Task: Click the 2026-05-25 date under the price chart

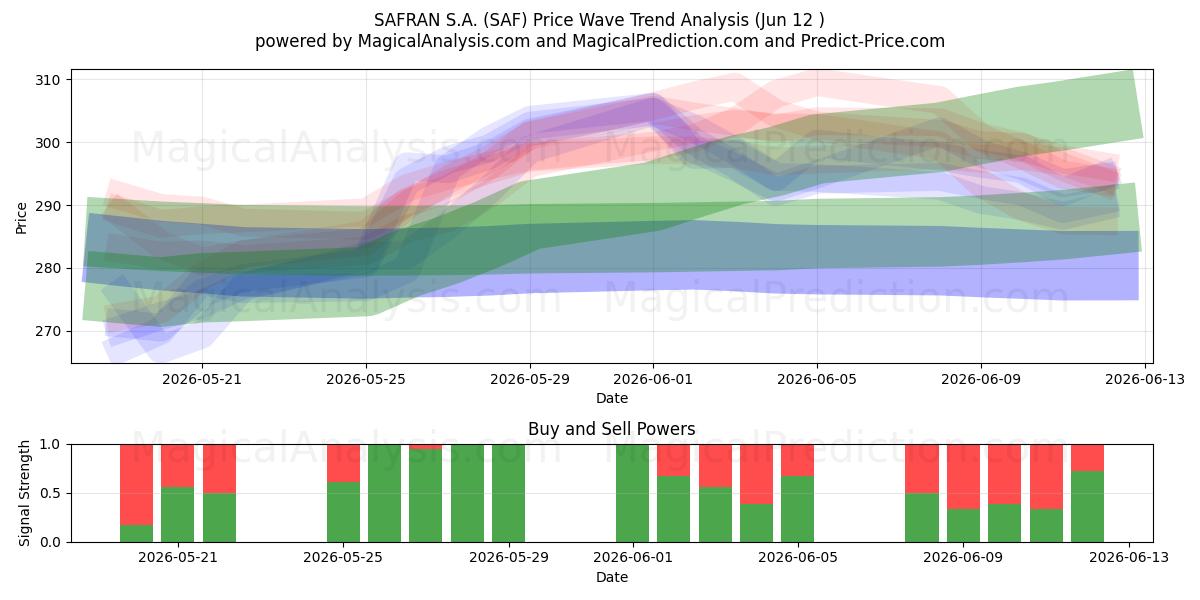Action: 366,379
